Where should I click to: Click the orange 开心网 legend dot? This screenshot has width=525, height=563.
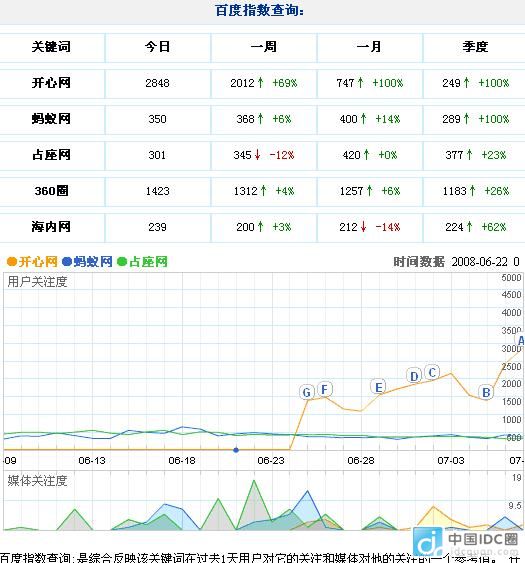tap(12, 261)
